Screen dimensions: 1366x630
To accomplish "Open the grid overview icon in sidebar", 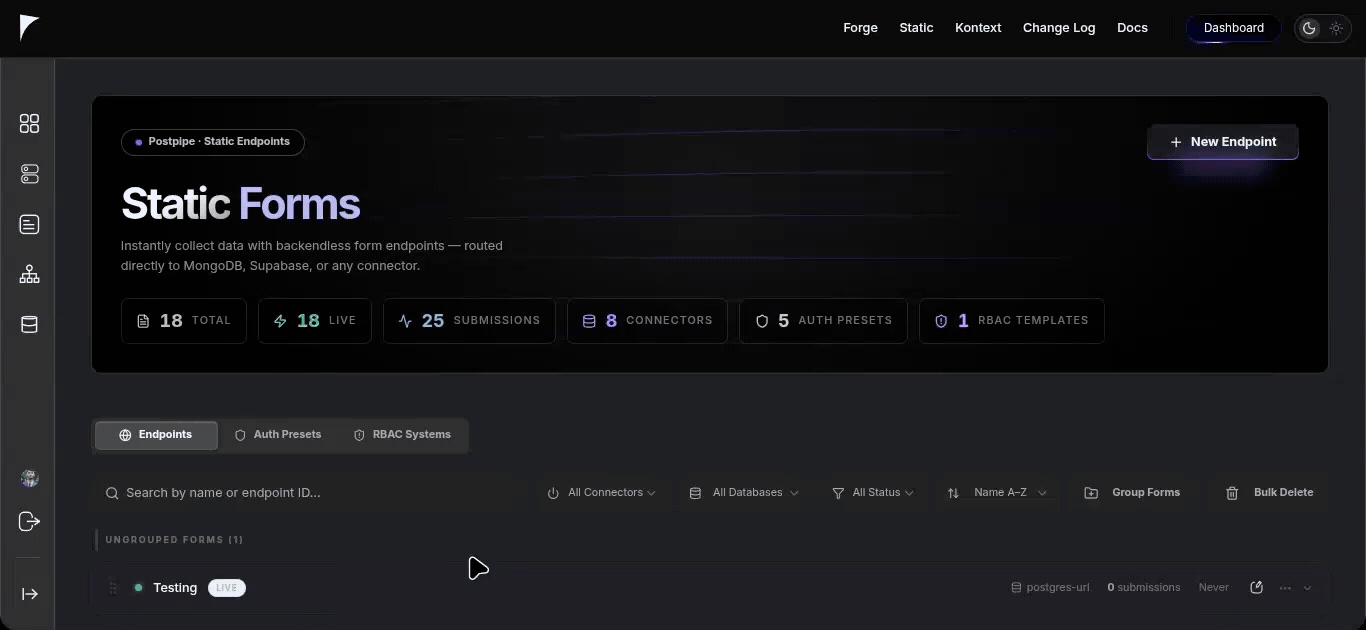I will pos(29,123).
